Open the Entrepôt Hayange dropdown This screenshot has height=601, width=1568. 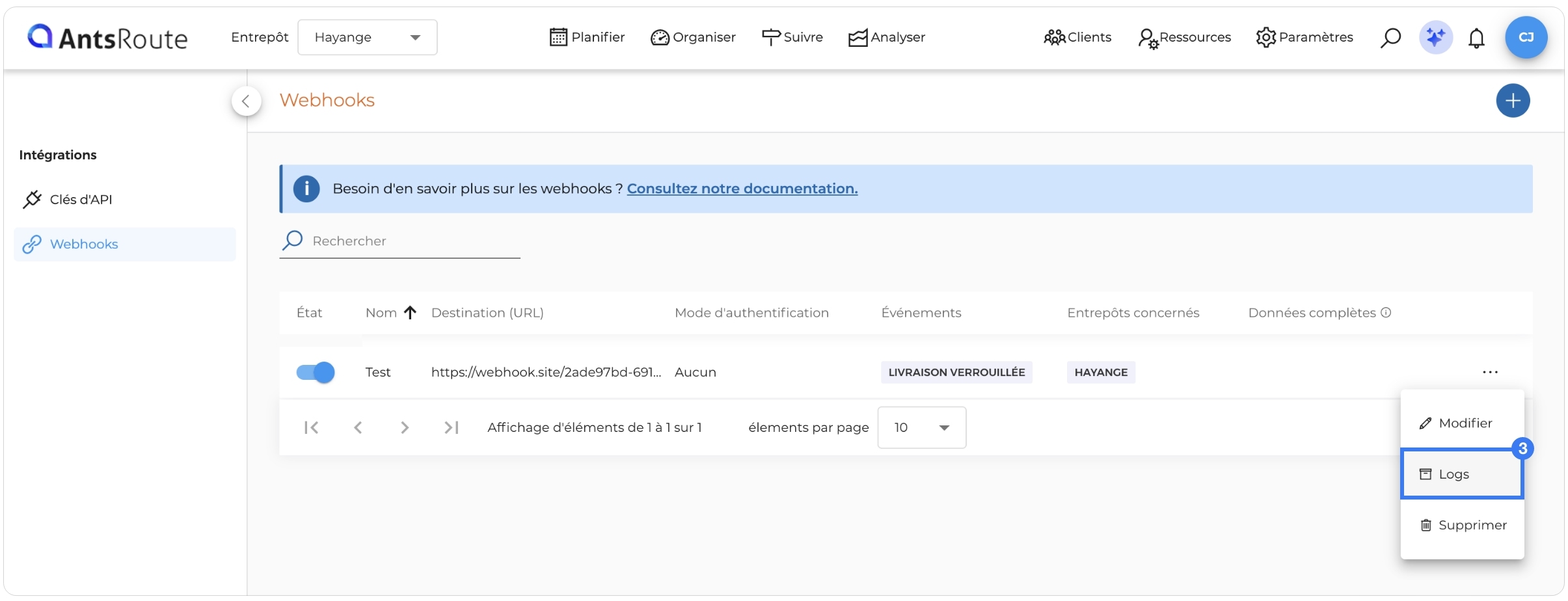[x=368, y=37]
